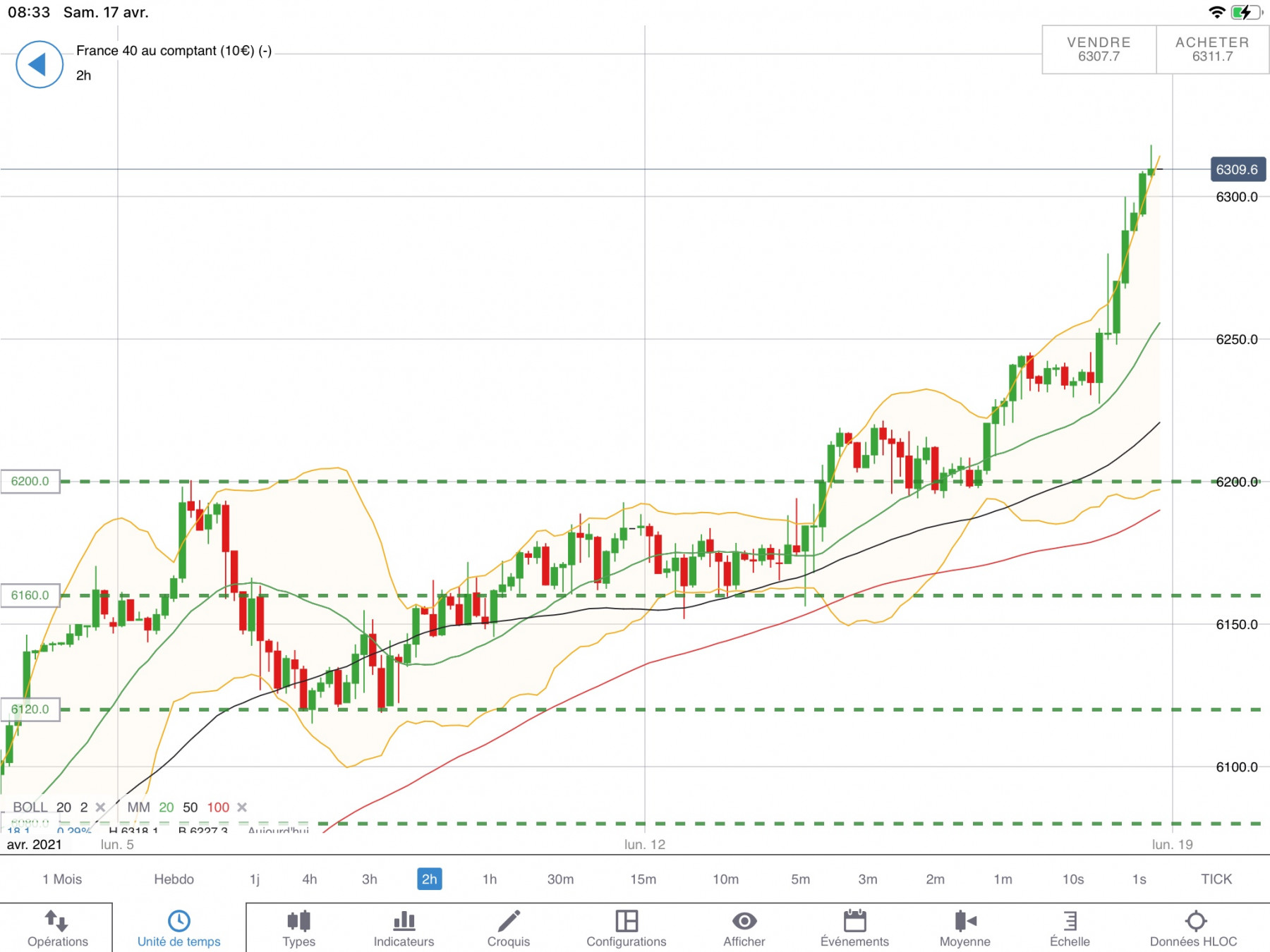
Task: Switch to the 15m time unit
Action: (643, 879)
